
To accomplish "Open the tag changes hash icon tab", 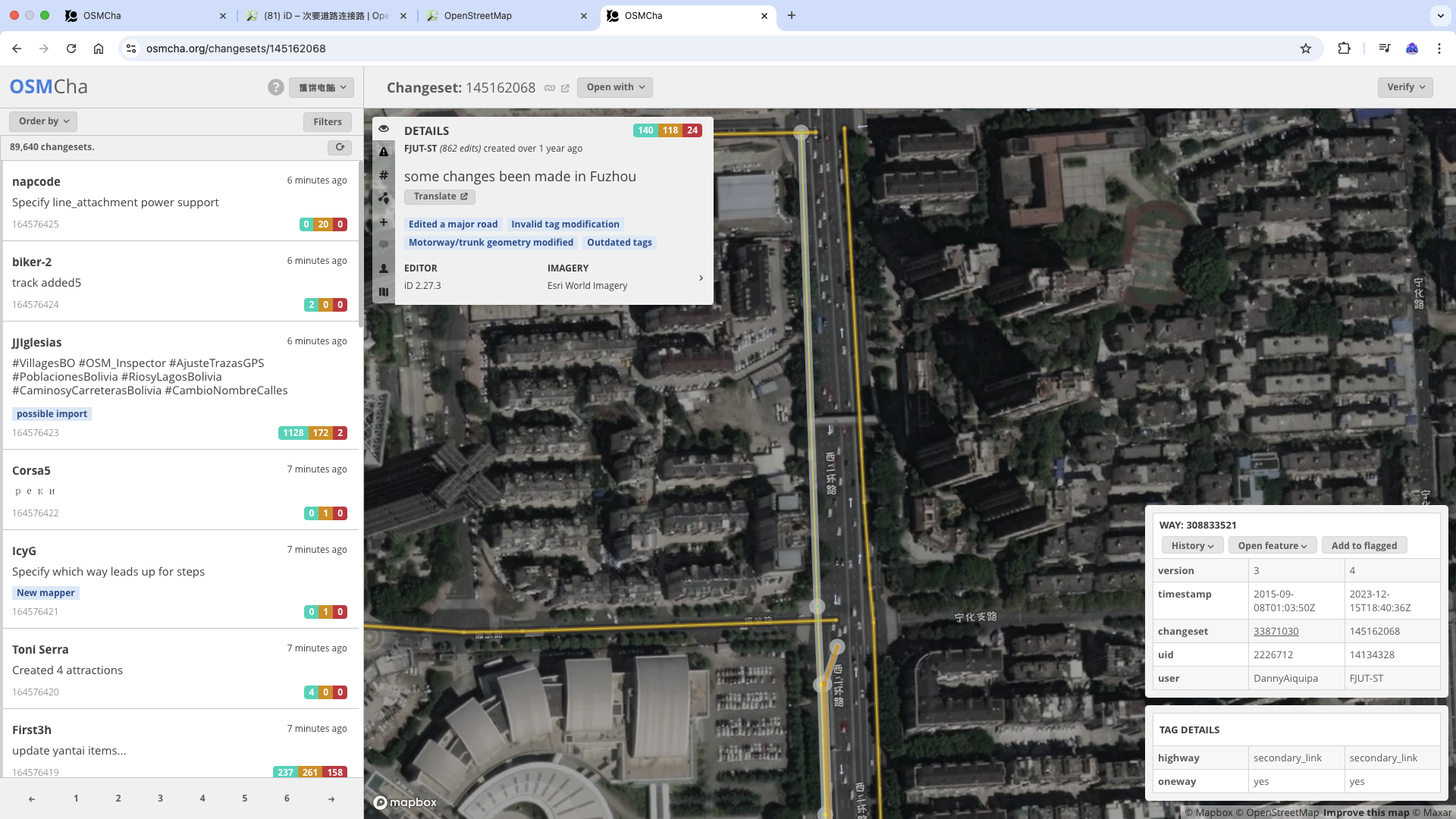I will click(x=384, y=175).
